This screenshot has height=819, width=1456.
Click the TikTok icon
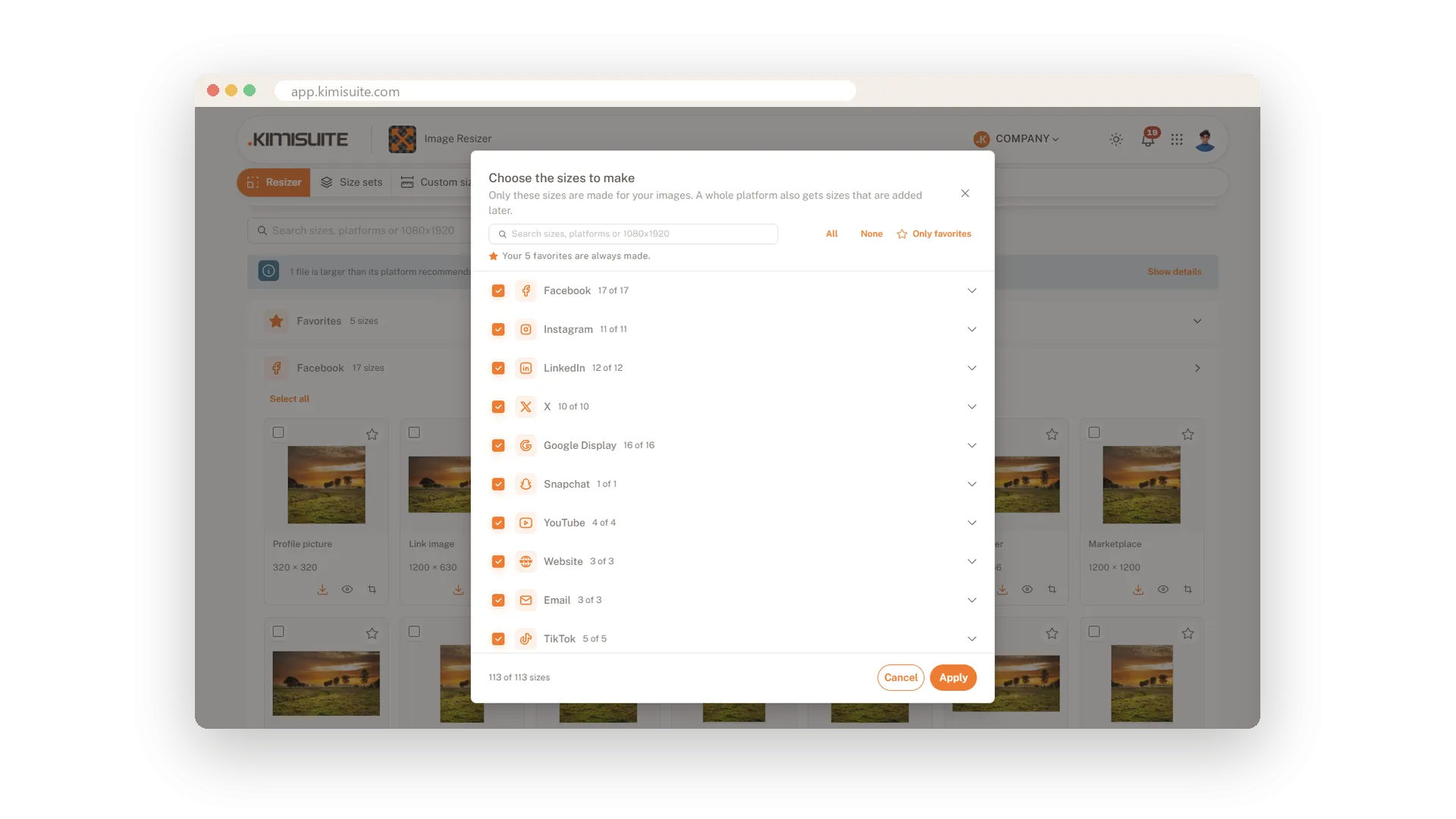click(526, 639)
